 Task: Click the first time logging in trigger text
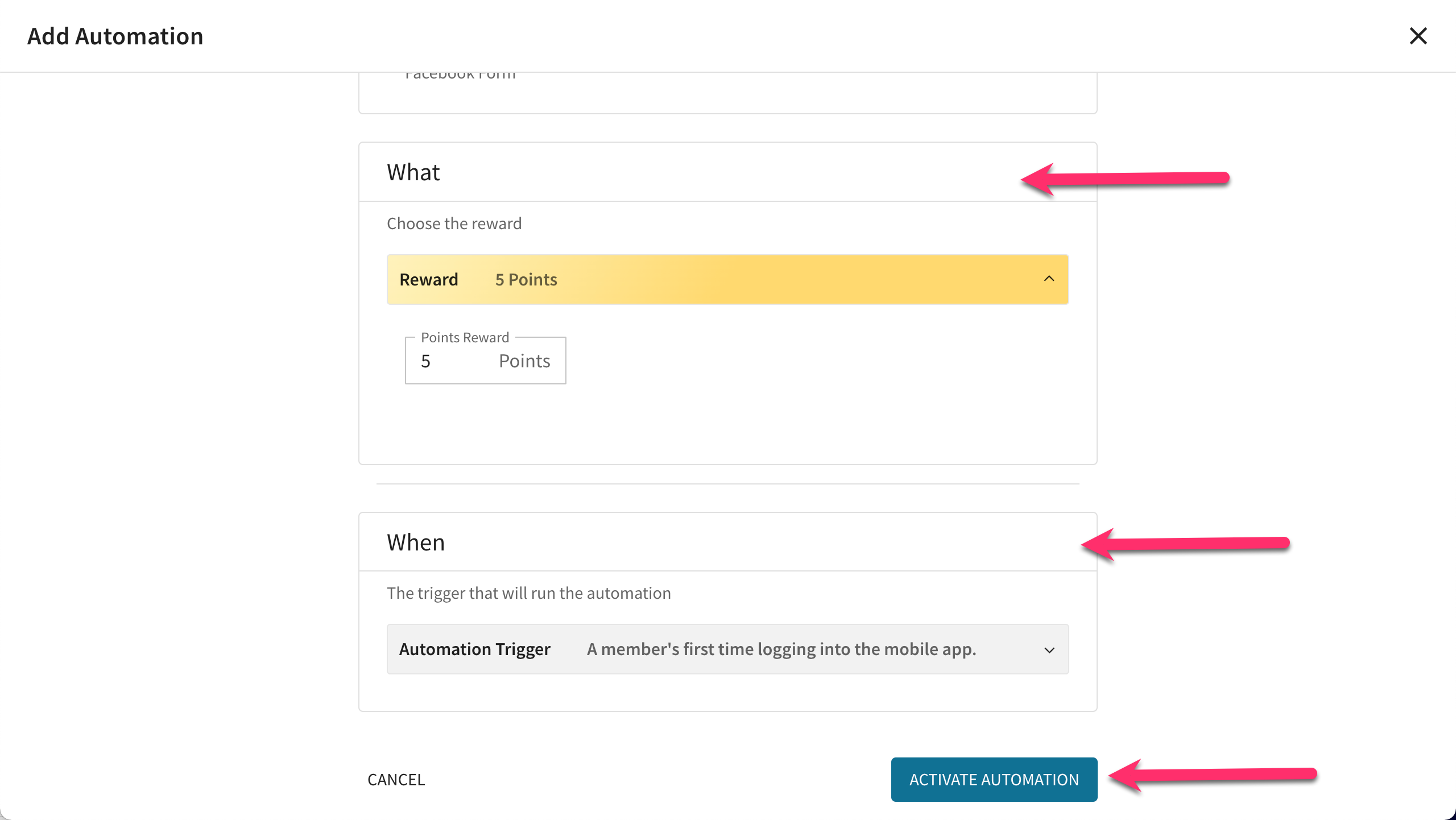click(781, 649)
